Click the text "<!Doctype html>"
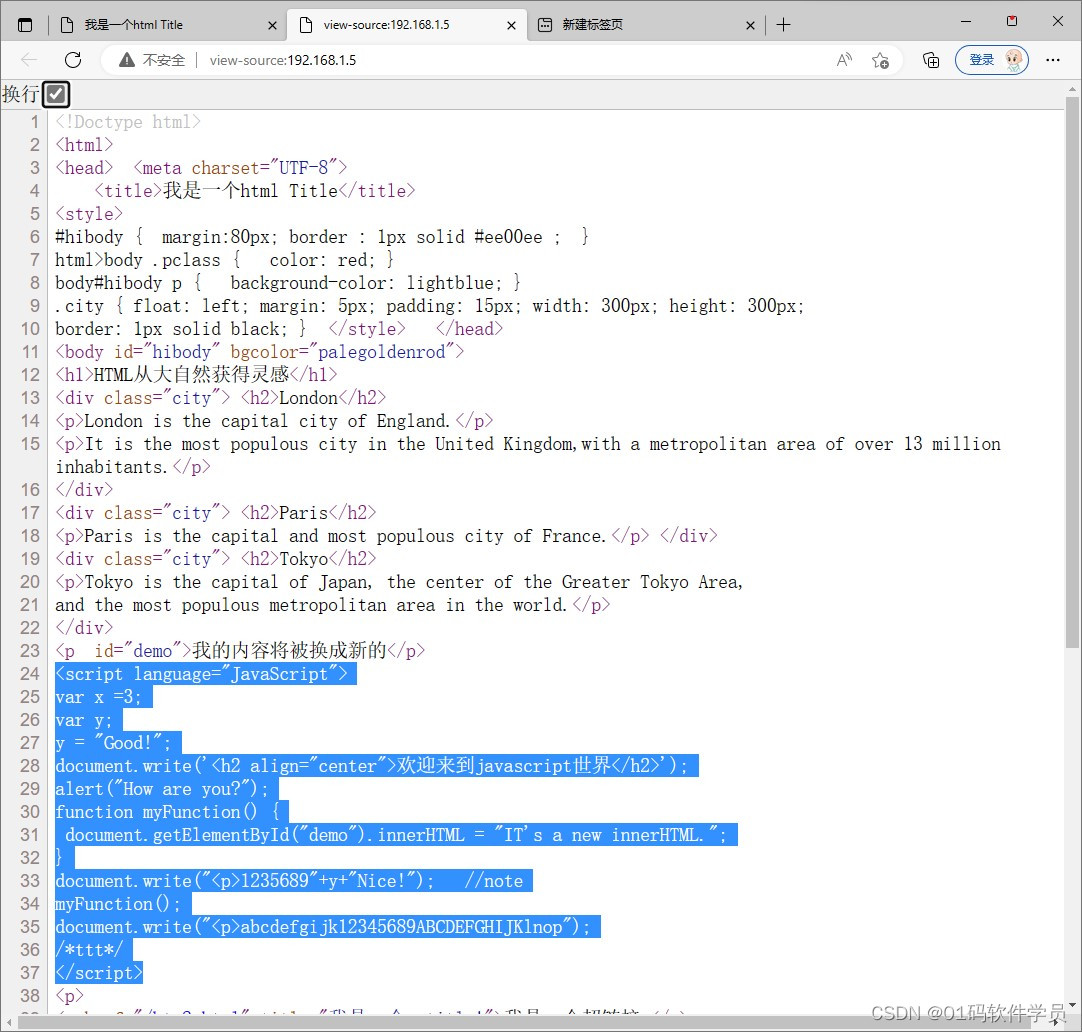This screenshot has height=1032, width=1082. pyautogui.click(x=128, y=122)
